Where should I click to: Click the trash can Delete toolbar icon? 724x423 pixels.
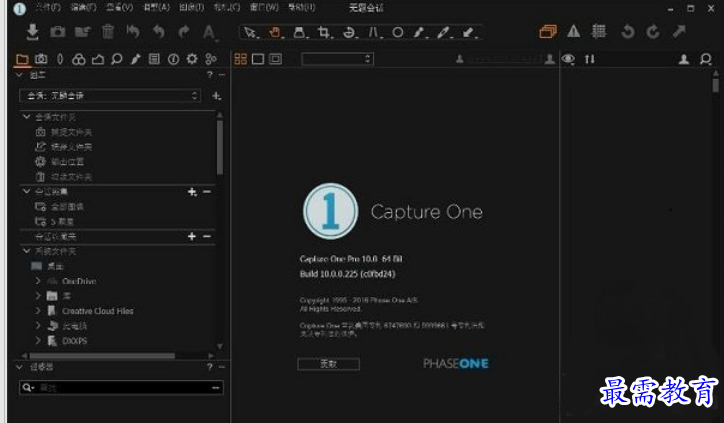click(x=108, y=31)
